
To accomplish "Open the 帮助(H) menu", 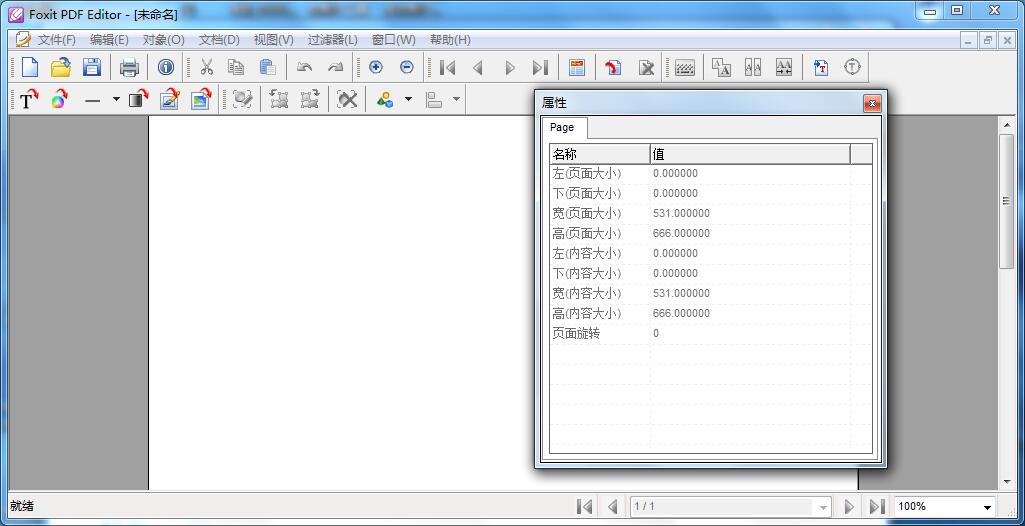I will point(450,40).
